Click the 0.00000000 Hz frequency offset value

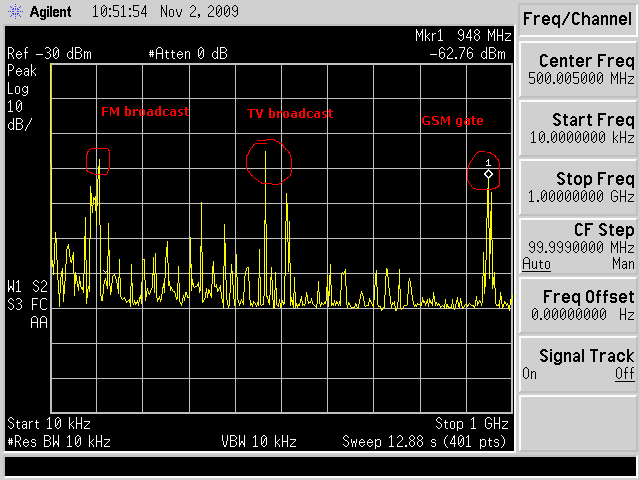click(583, 315)
